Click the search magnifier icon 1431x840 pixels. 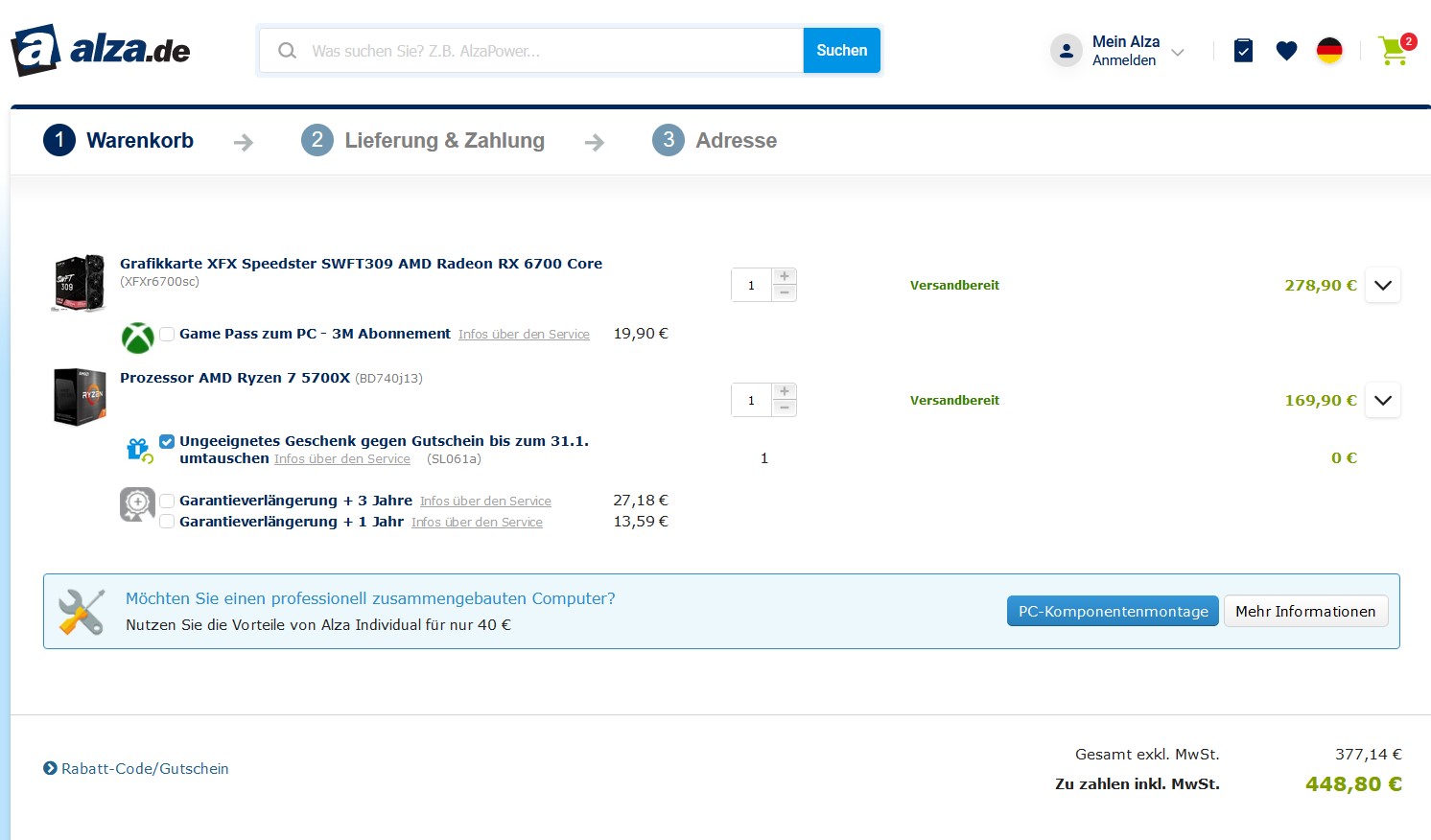tap(287, 51)
